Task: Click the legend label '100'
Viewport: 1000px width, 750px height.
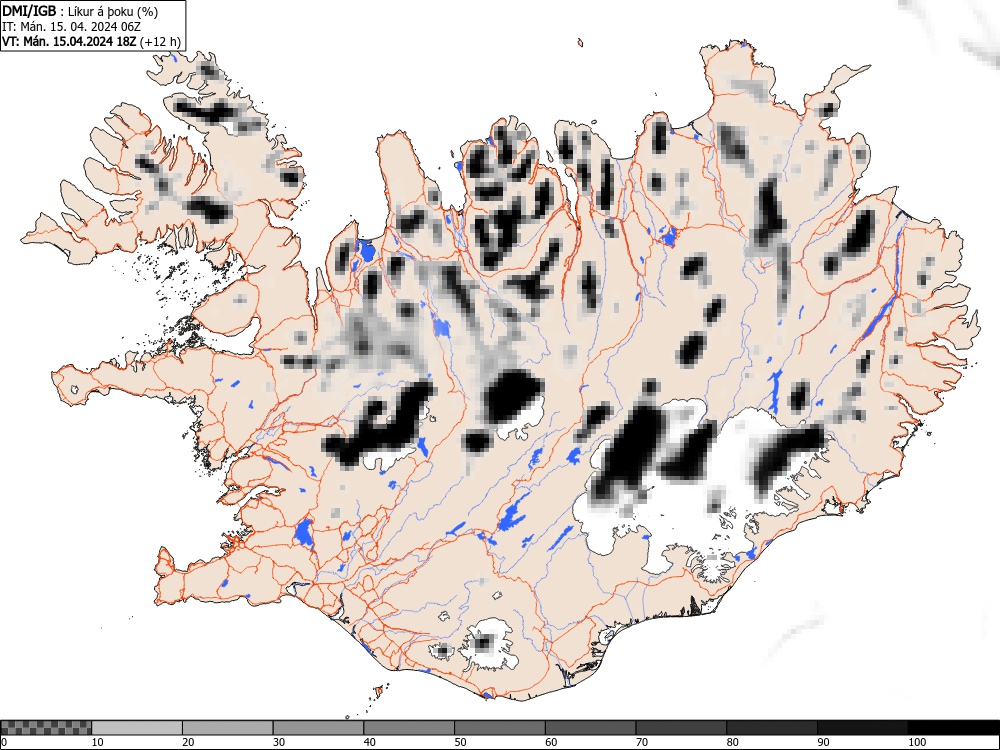Action: point(916,742)
